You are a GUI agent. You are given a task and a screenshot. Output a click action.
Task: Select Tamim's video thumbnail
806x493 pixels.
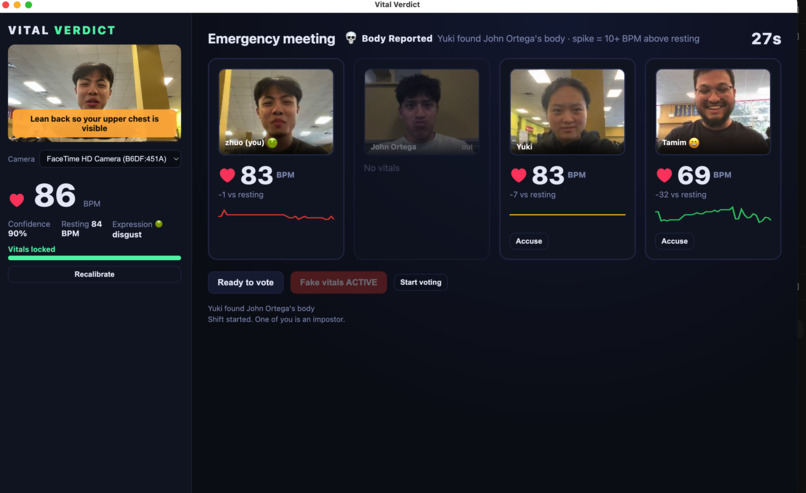[x=713, y=112]
